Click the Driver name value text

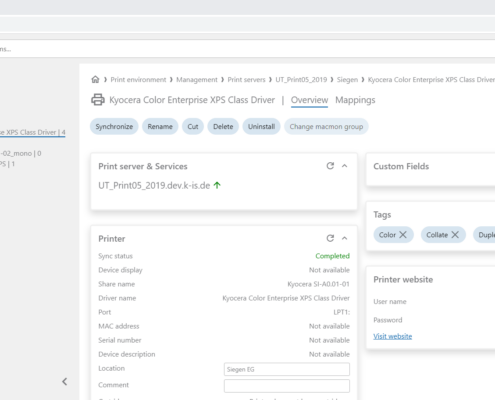pyautogui.click(x=286, y=298)
